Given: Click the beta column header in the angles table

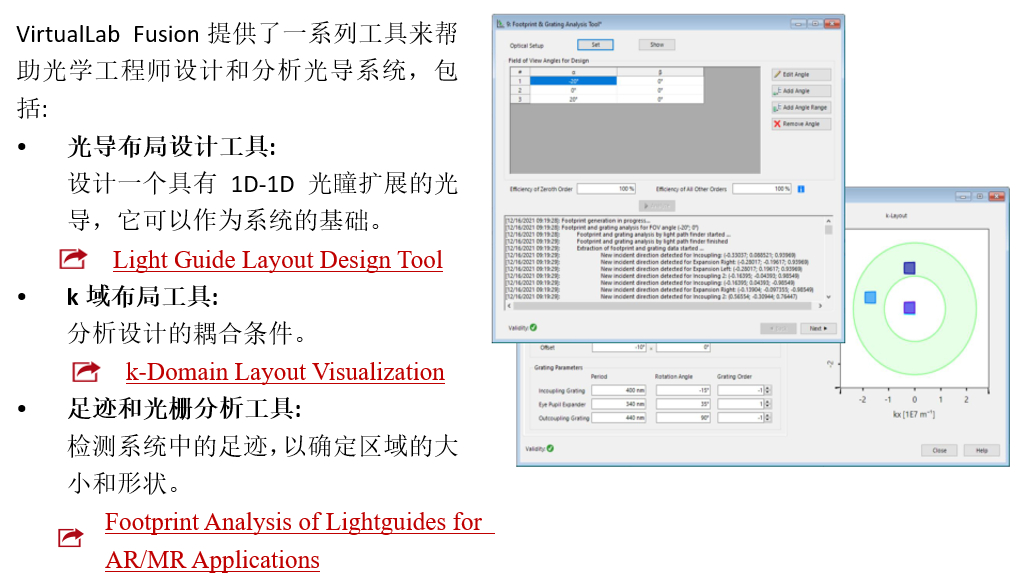Looking at the screenshot, I should (x=660, y=72).
